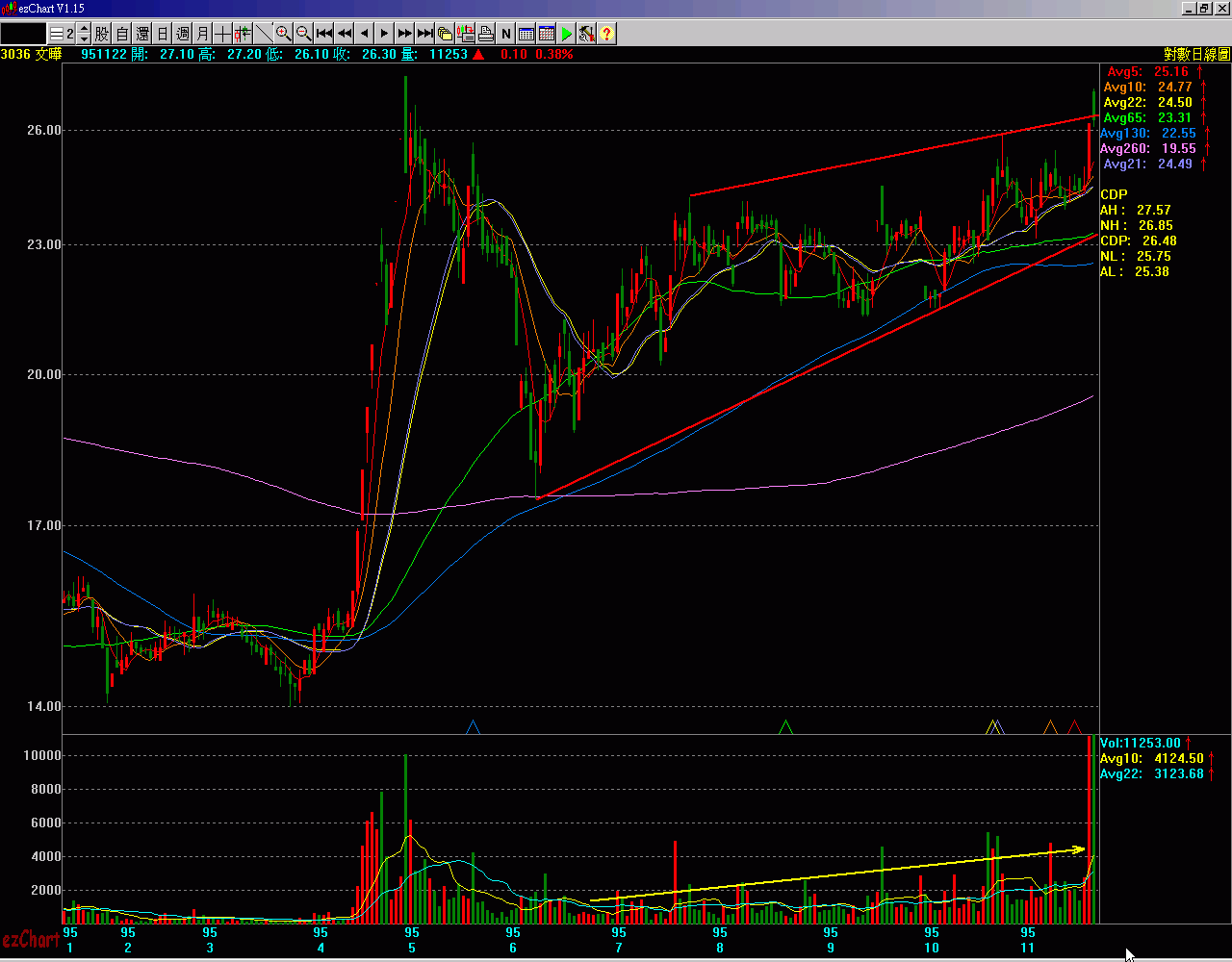Image resolution: width=1232 pixels, height=962 pixels.
Task: Switch to monthly chart with 月 button
Action: (203, 34)
